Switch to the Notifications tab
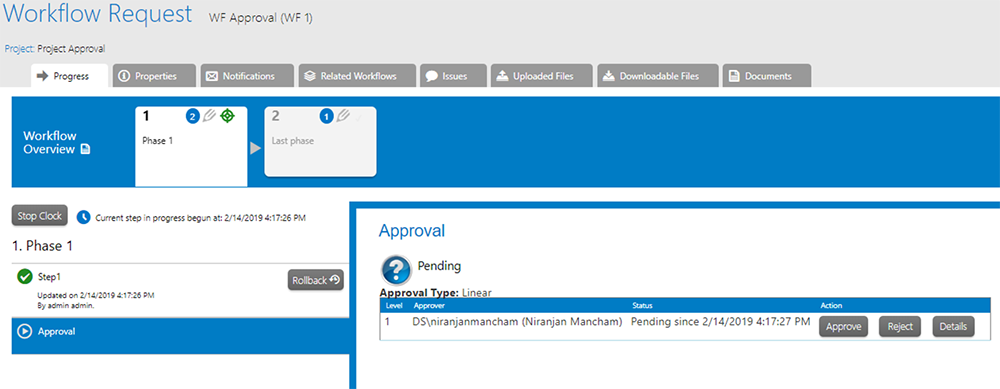Viewport: 1000px width, 389px height. pos(247,76)
